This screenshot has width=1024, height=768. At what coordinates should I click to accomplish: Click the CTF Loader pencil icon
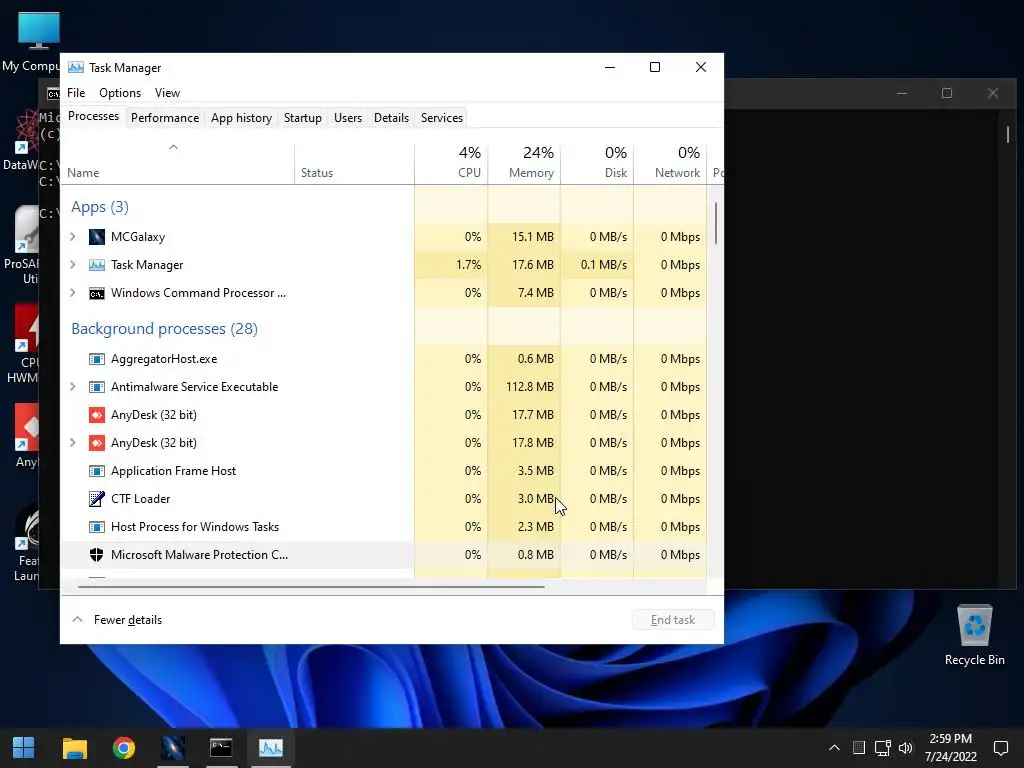click(97, 499)
